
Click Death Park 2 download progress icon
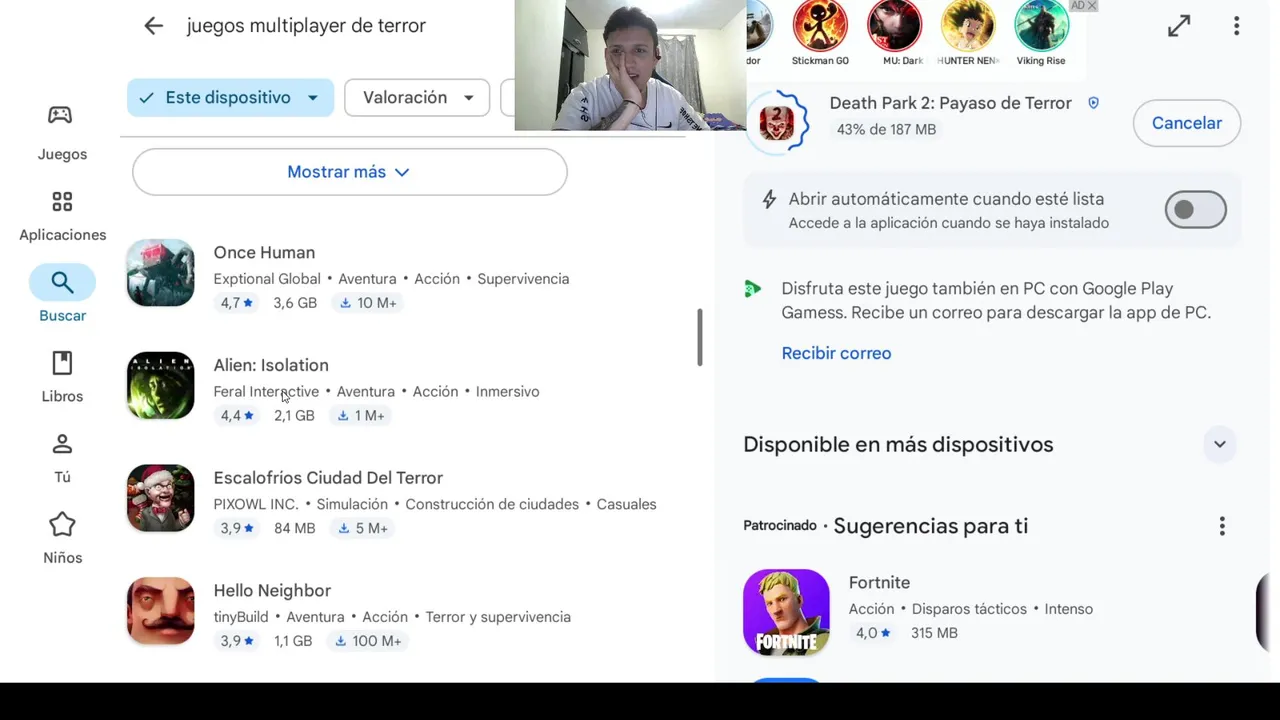(777, 123)
